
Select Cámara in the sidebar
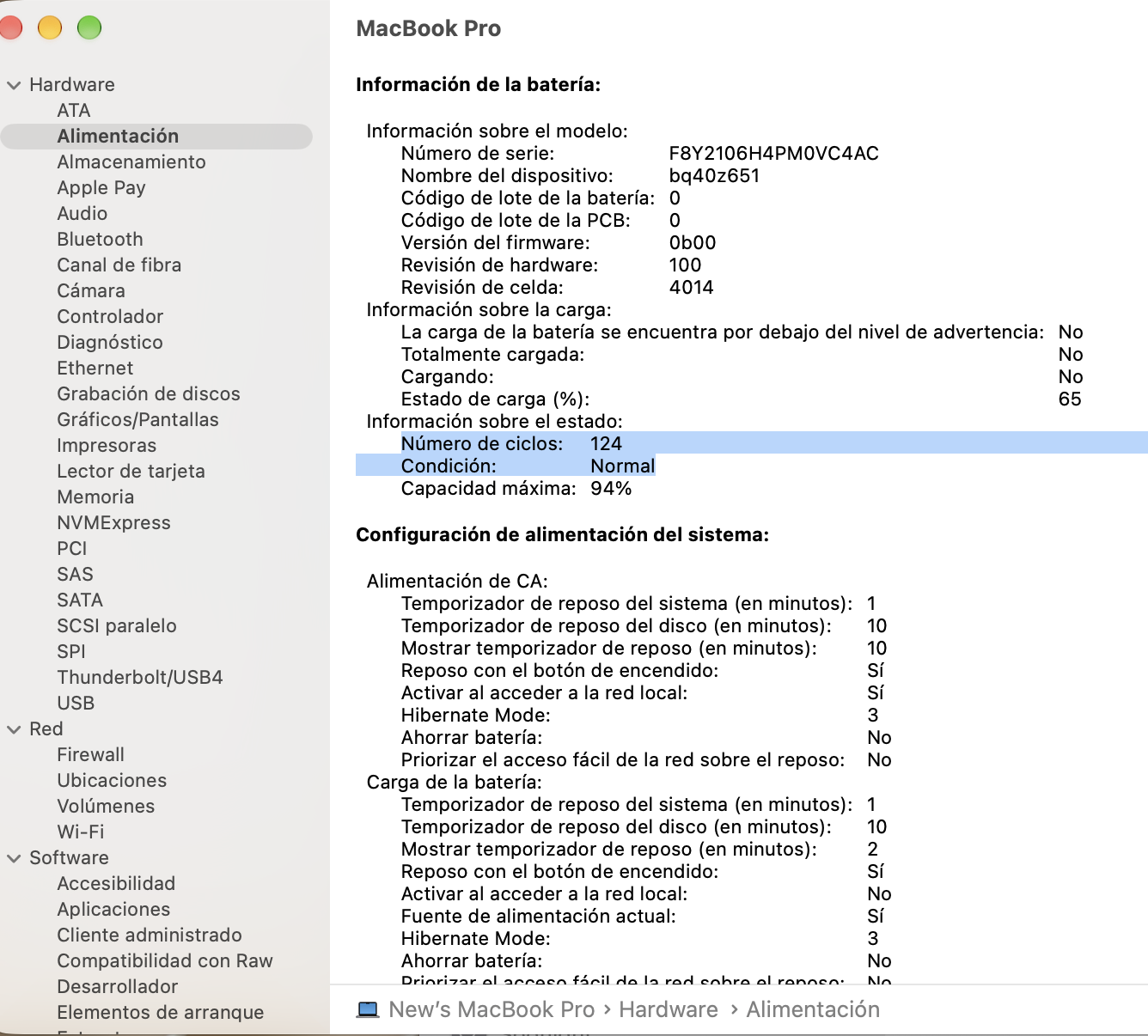pos(91,290)
